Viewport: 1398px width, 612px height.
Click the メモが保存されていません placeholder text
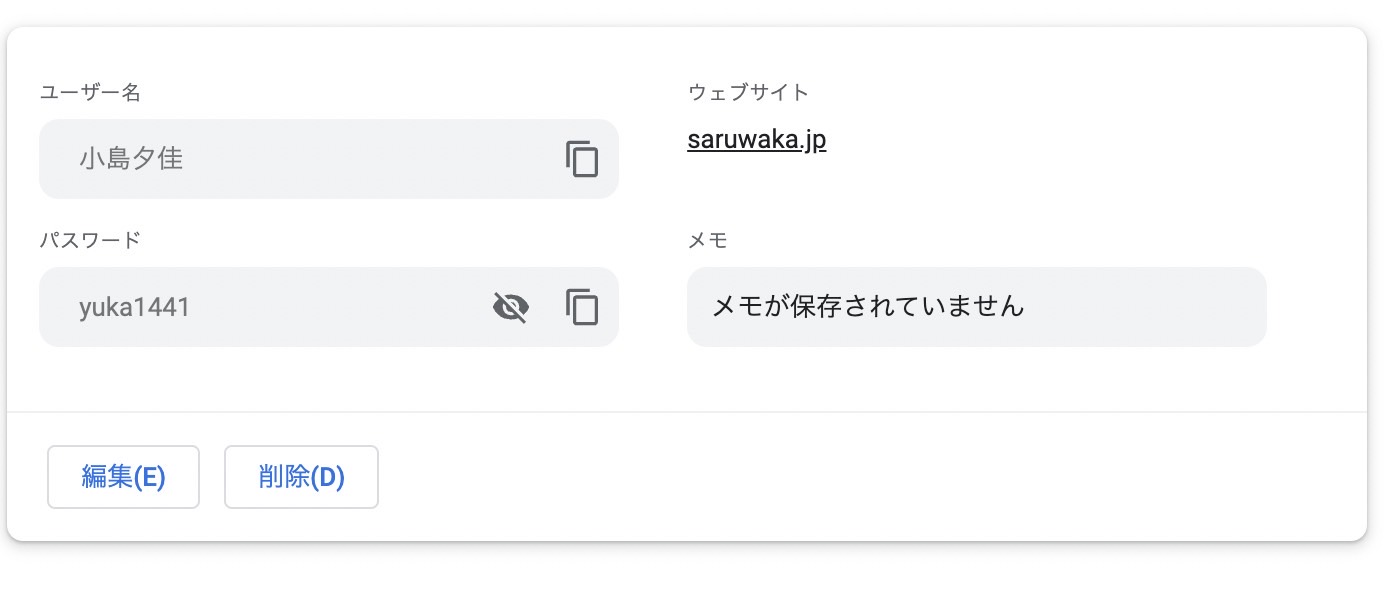868,306
